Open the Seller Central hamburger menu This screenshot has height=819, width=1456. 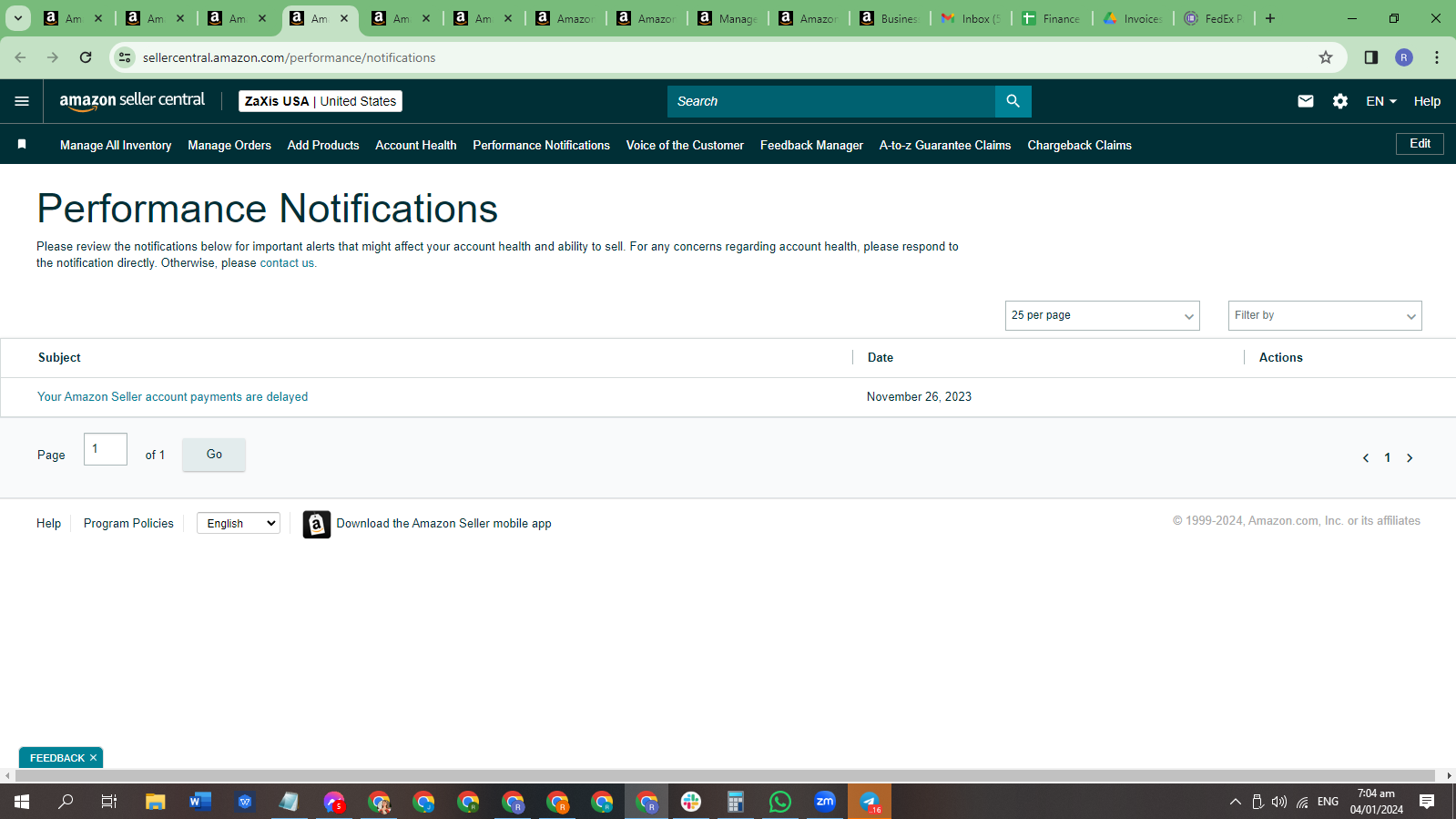[22, 101]
